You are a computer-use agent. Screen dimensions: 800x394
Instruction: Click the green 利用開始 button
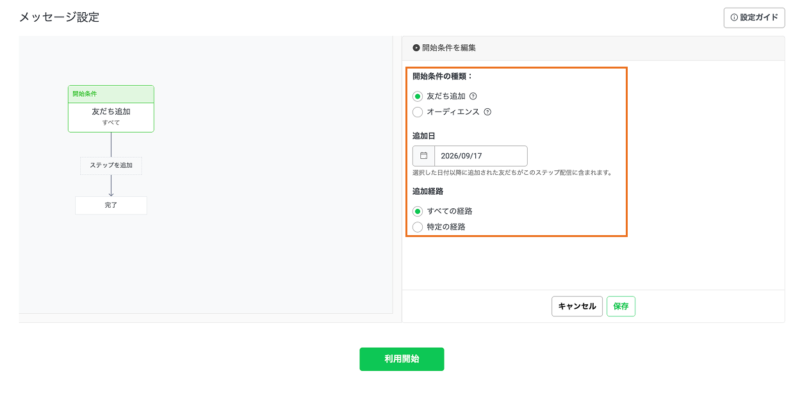[x=402, y=359]
